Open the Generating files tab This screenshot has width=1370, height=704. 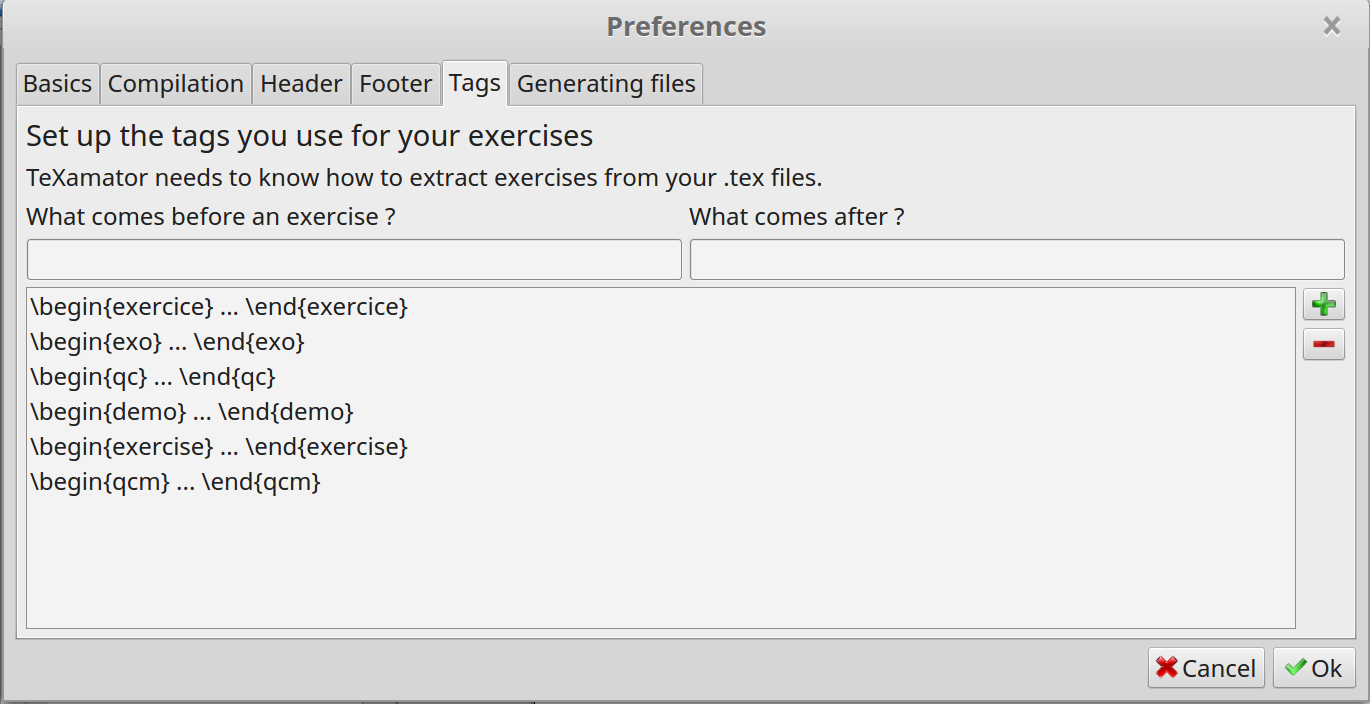click(606, 84)
